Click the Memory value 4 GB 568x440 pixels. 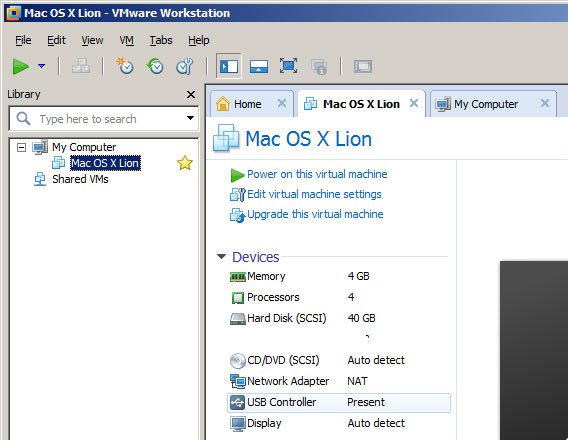click(358, 276)
